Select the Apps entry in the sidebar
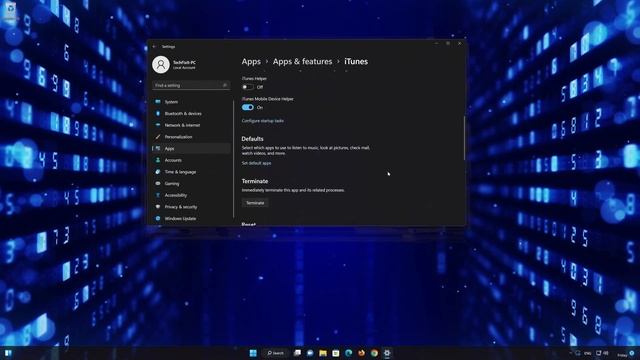 tap(191, 149)
